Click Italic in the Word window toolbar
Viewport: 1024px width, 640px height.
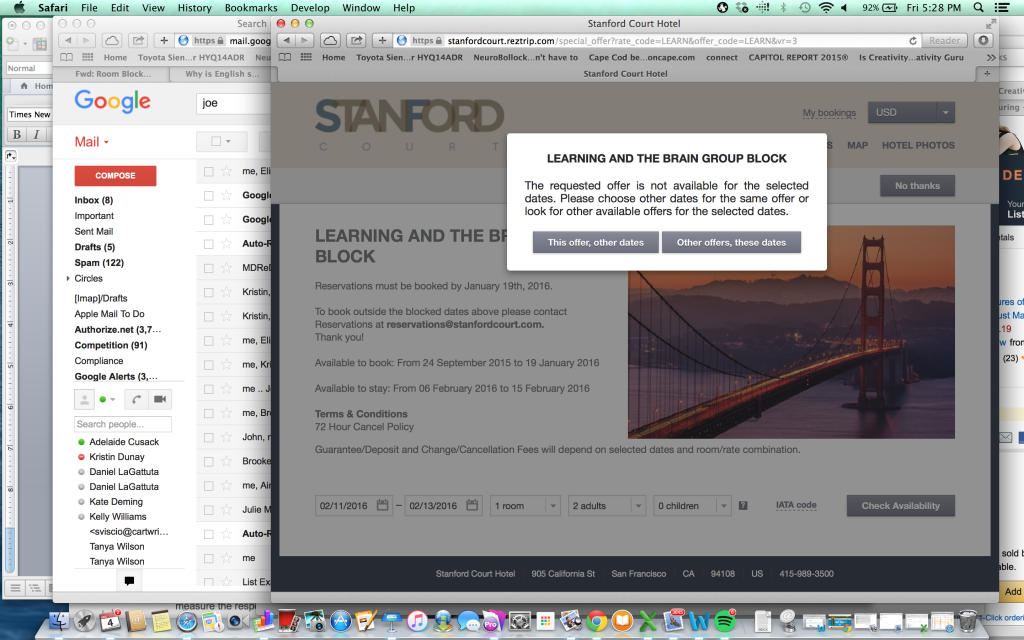pyautogui.click(x=37, y=134)
